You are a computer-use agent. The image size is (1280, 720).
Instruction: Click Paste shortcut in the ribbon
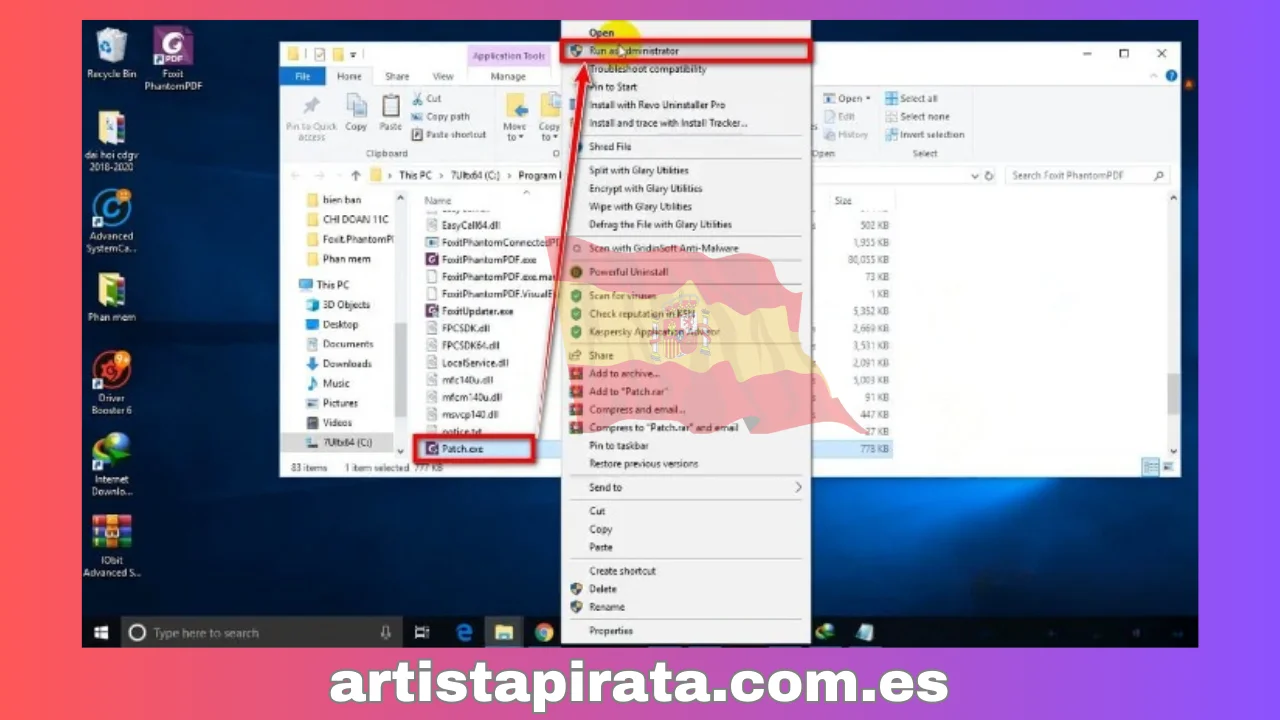tap(448, 134)
